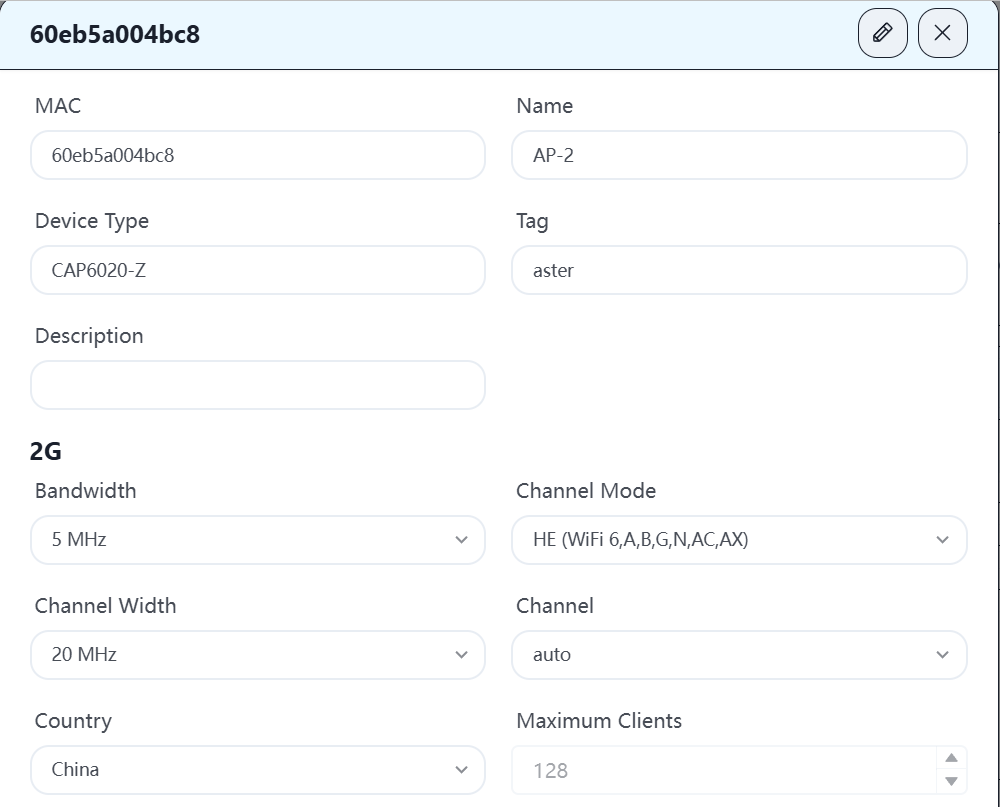Click the Maximum Clients number field
Screen dimensions: 1000x807
[x=720, y=770]
